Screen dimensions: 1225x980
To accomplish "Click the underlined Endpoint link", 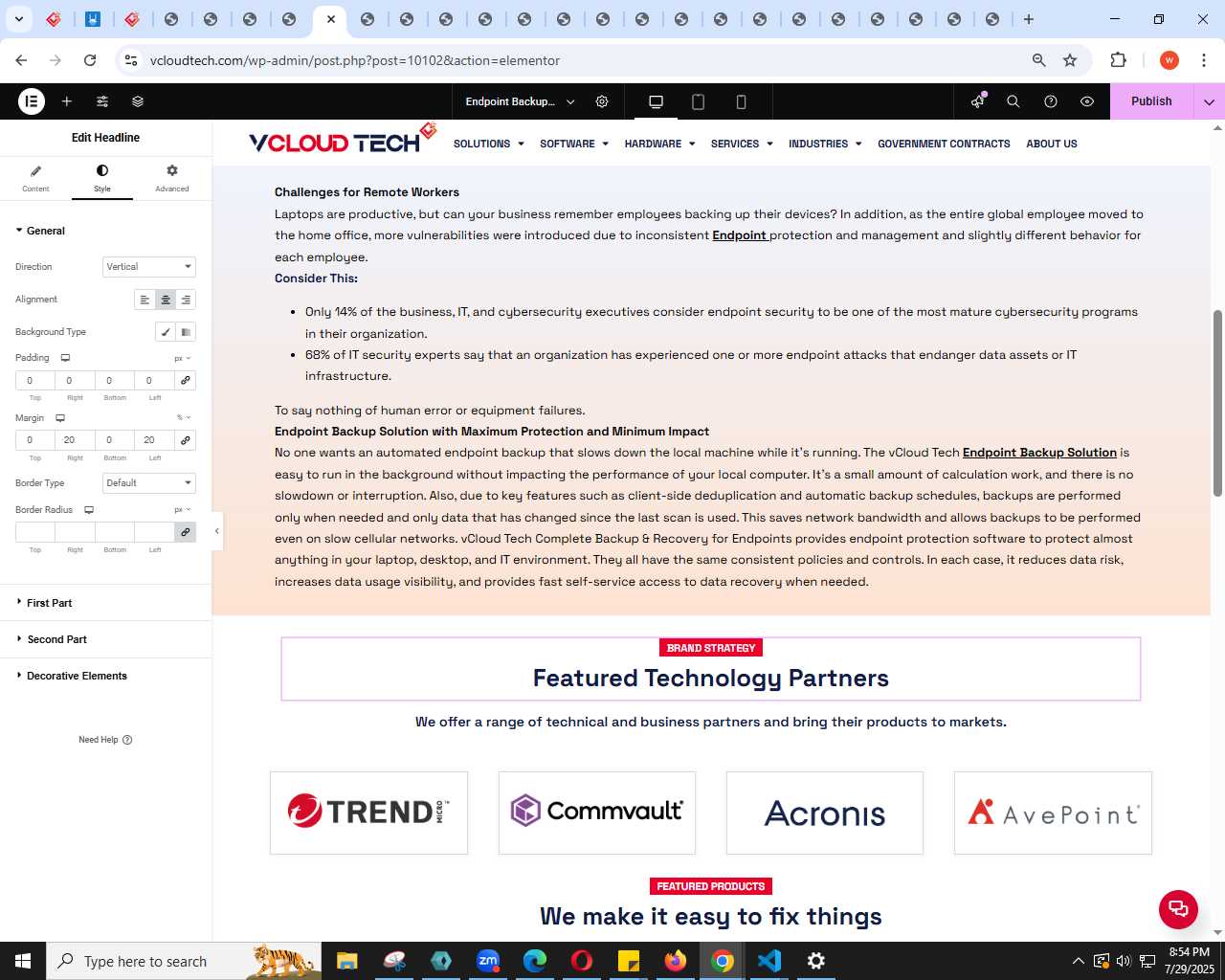I will click(740, 235).
